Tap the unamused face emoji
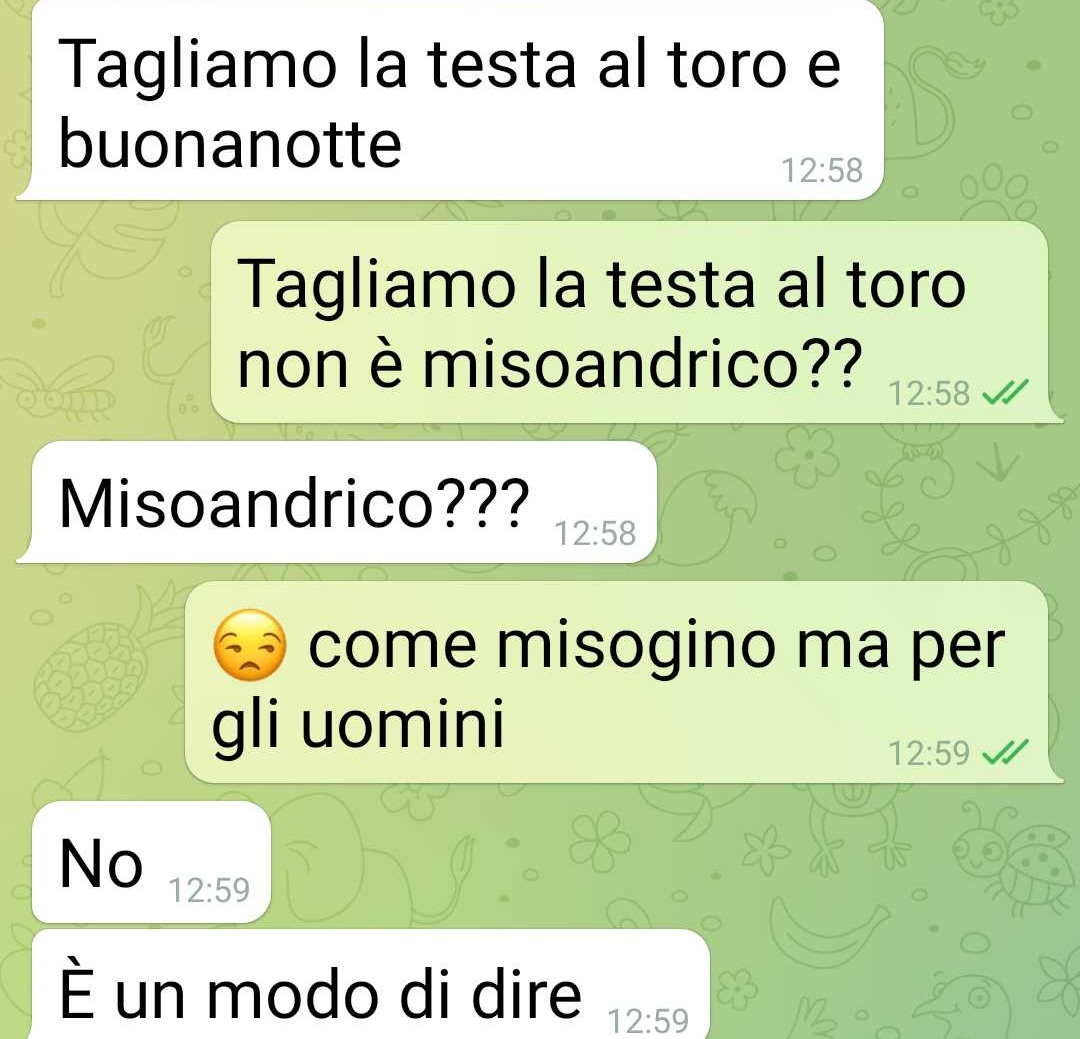 [249, 645]
